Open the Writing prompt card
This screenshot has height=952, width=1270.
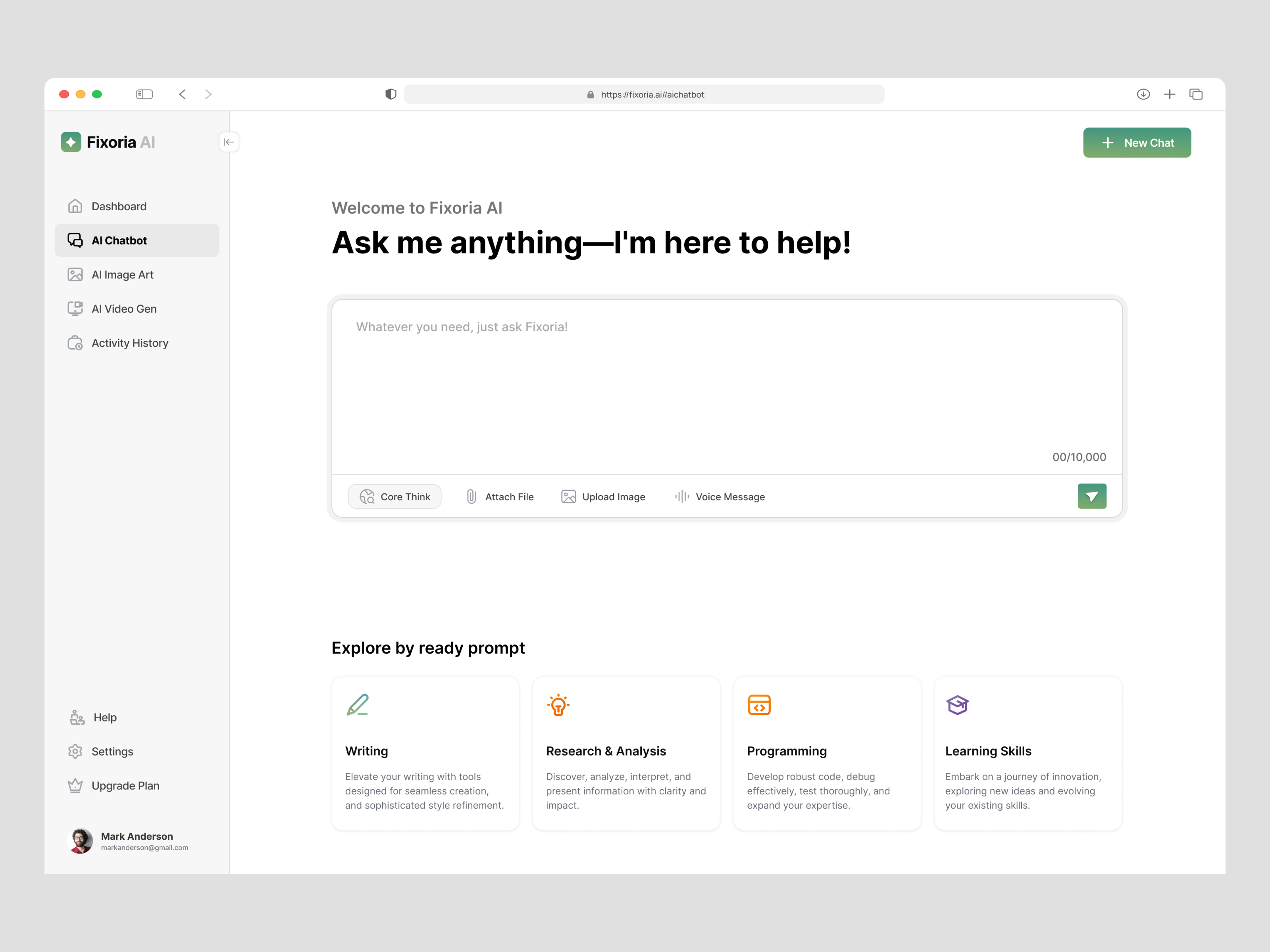(x=425, y=753)
